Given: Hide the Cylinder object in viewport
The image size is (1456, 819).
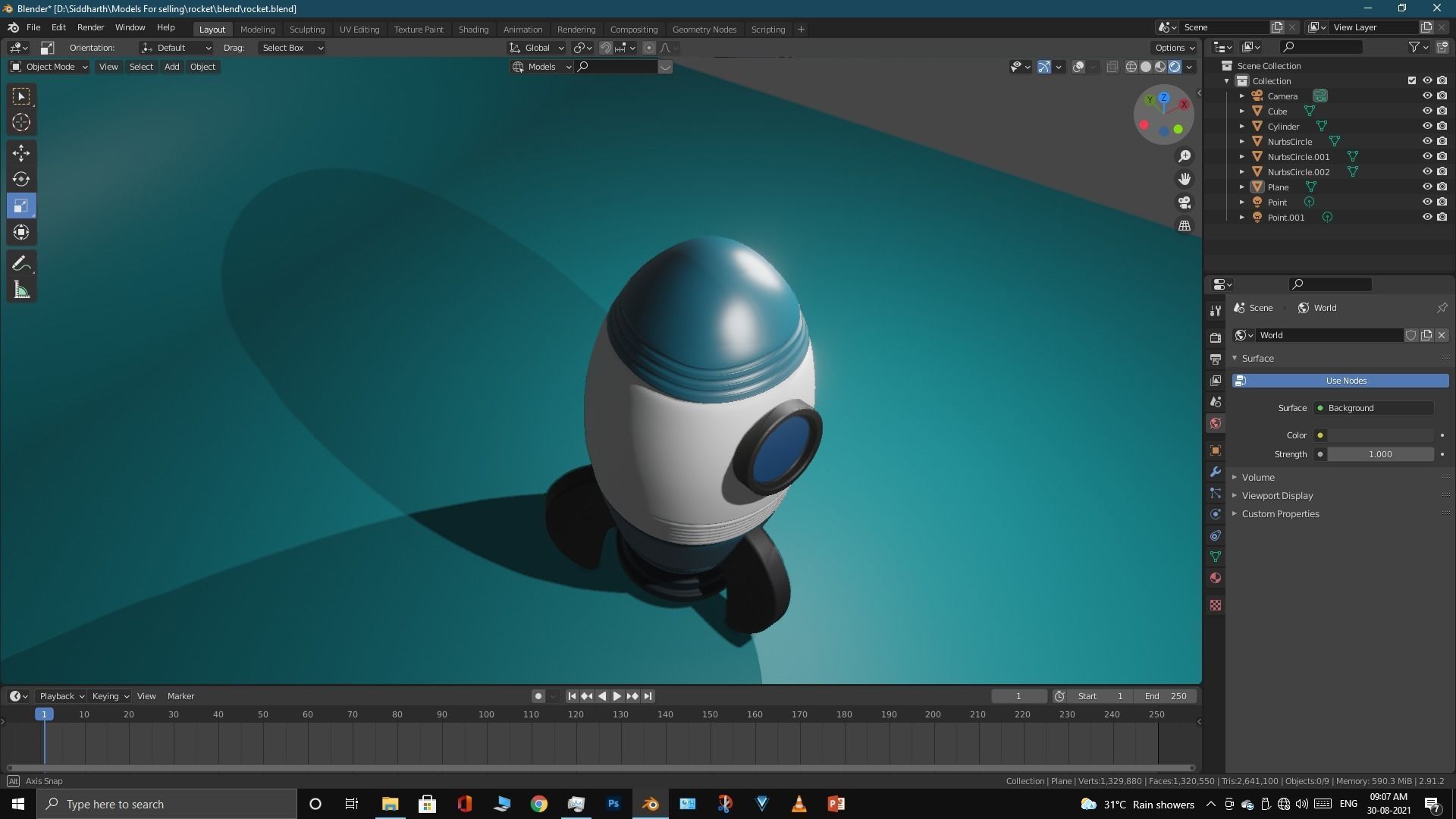Looking at the screenshot, I should [1426, 126].
